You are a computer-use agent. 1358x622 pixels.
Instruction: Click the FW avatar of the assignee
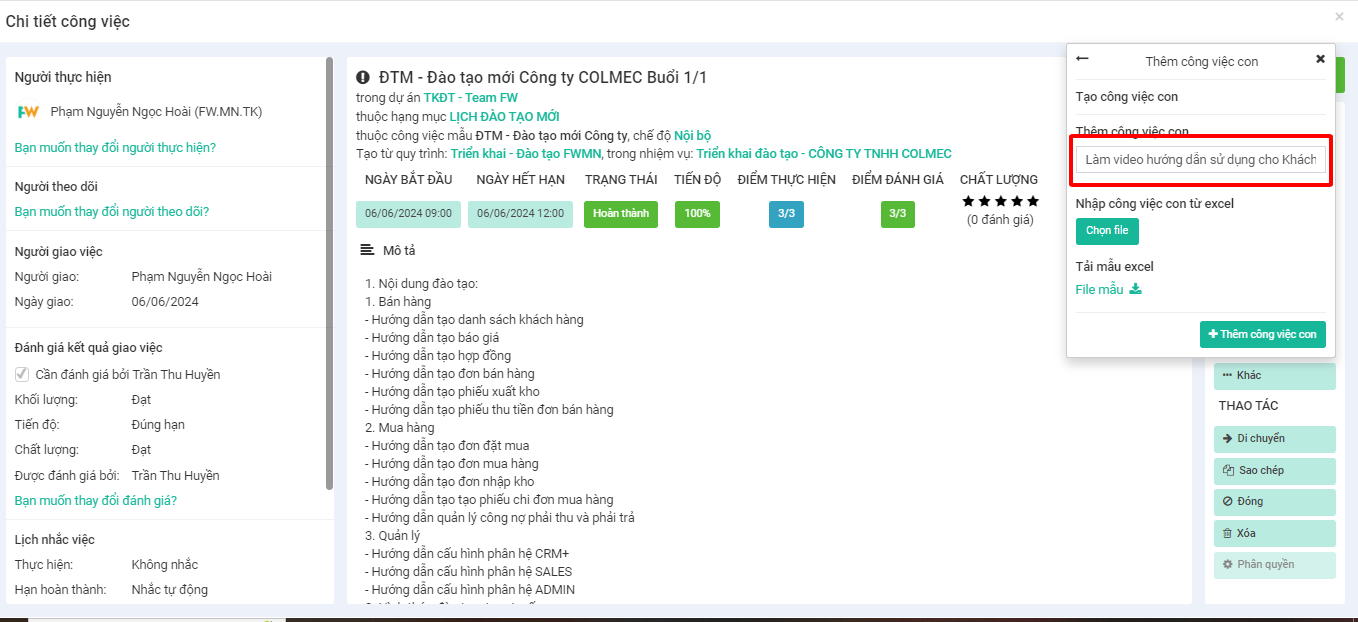point(28,112)
